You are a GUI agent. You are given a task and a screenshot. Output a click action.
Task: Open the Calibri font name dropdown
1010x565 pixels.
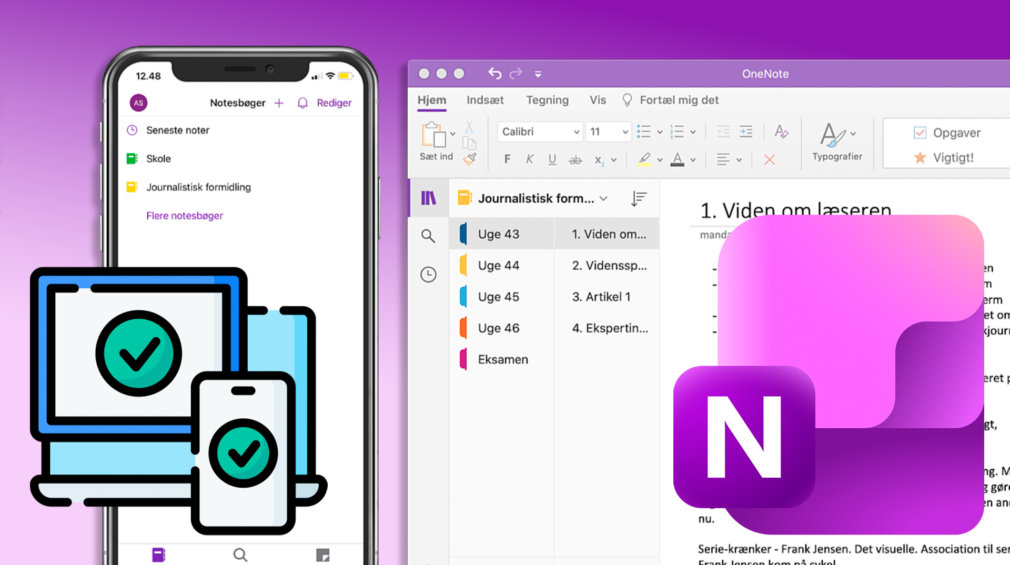pyautogui.click(x=540, y=132)
